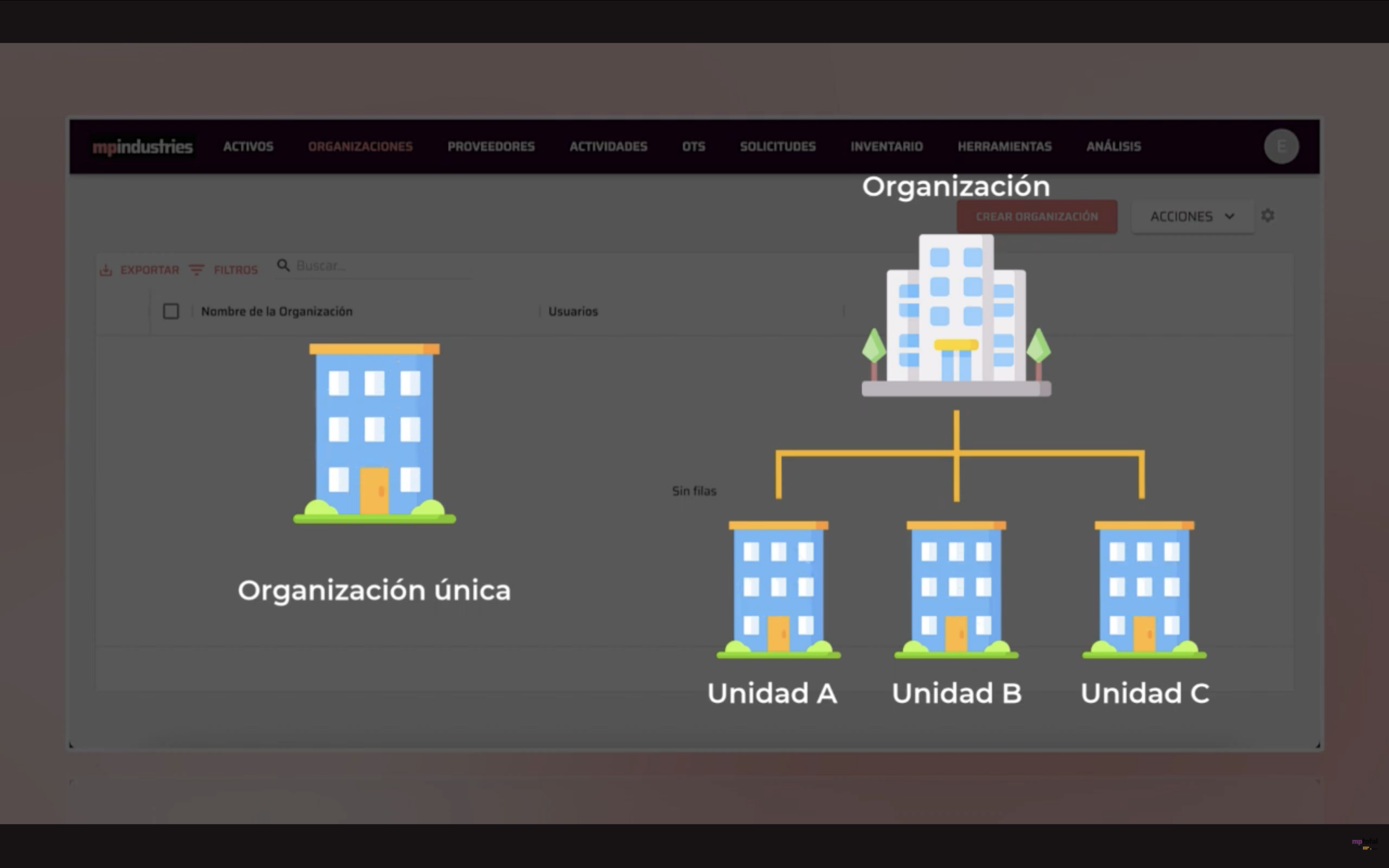Click the Unidad B building icon

click(956, 590)
